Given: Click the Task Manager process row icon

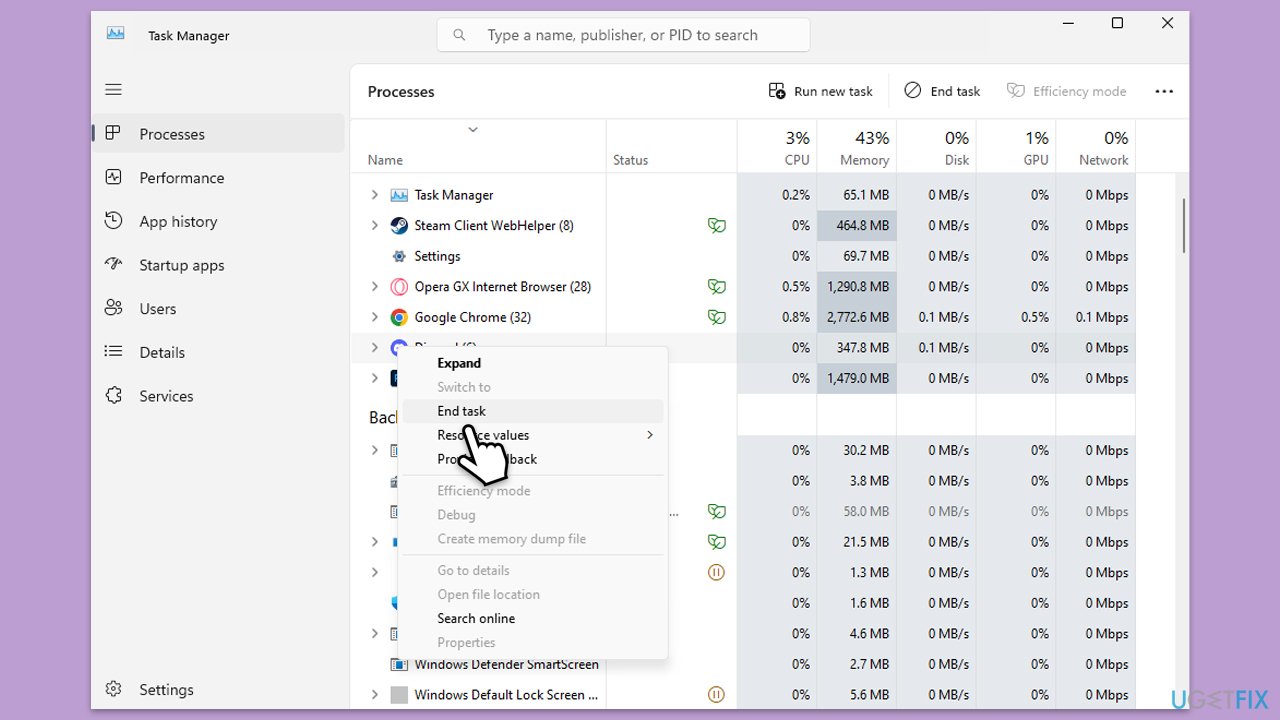Looking at the screenshot, I should click(x=399, y=195).
